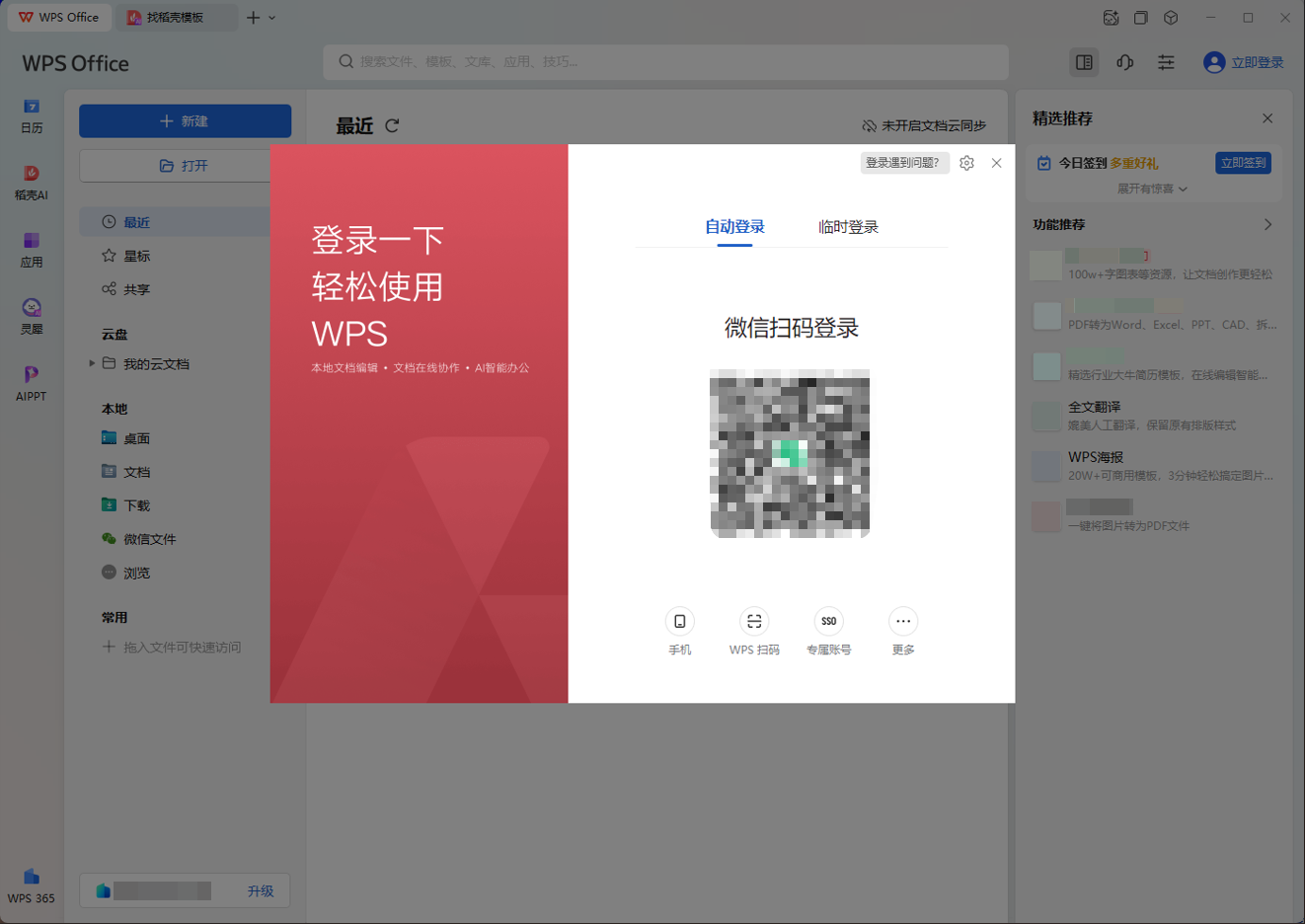Image resolution: width=1305 pixels, height=924 pixels.
Task: Expand 展开有惊喜 section
Action: 1152,189
